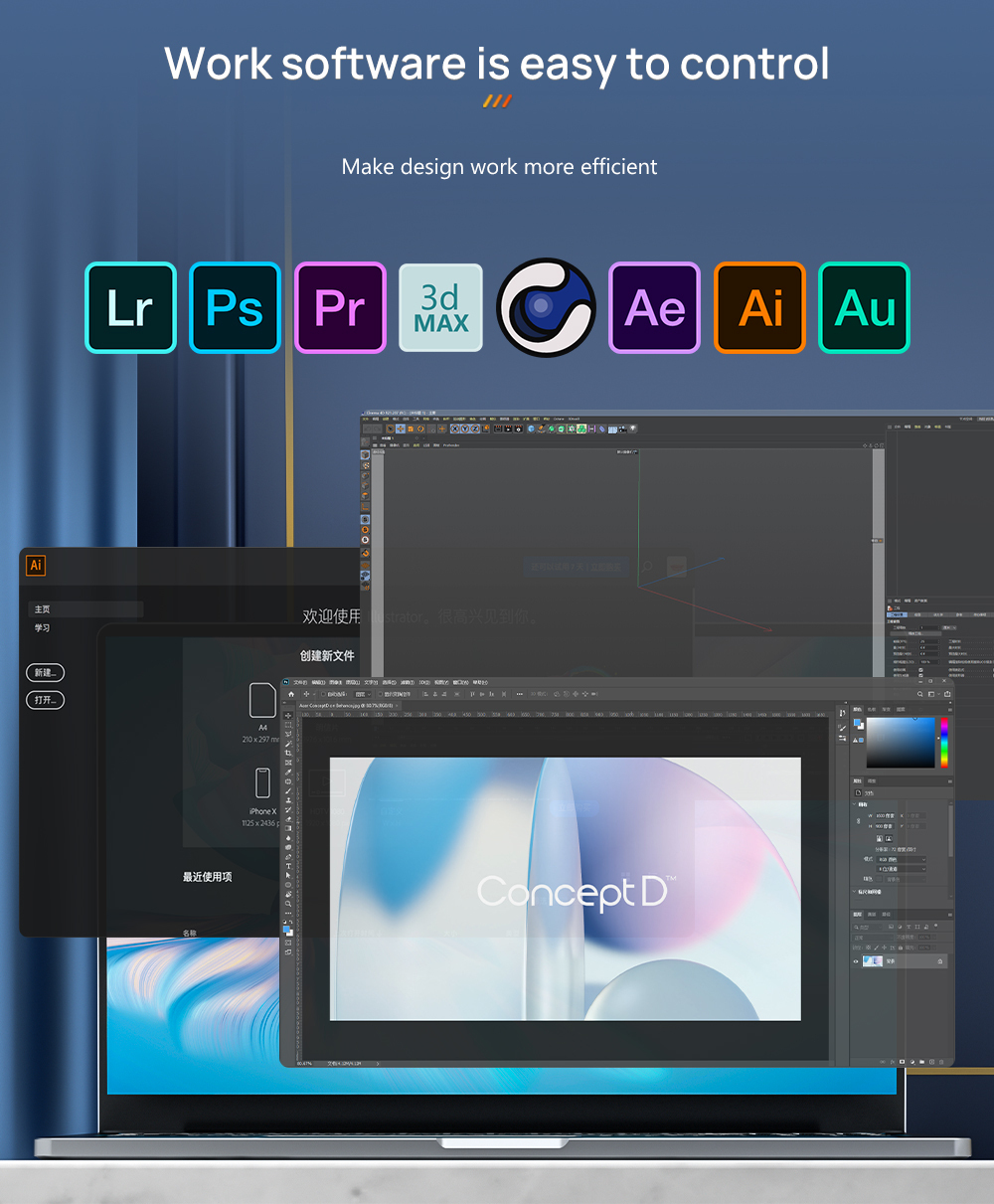Click the 3d MAX app icon
This screenshot has width=994, height=1204.
440,308
